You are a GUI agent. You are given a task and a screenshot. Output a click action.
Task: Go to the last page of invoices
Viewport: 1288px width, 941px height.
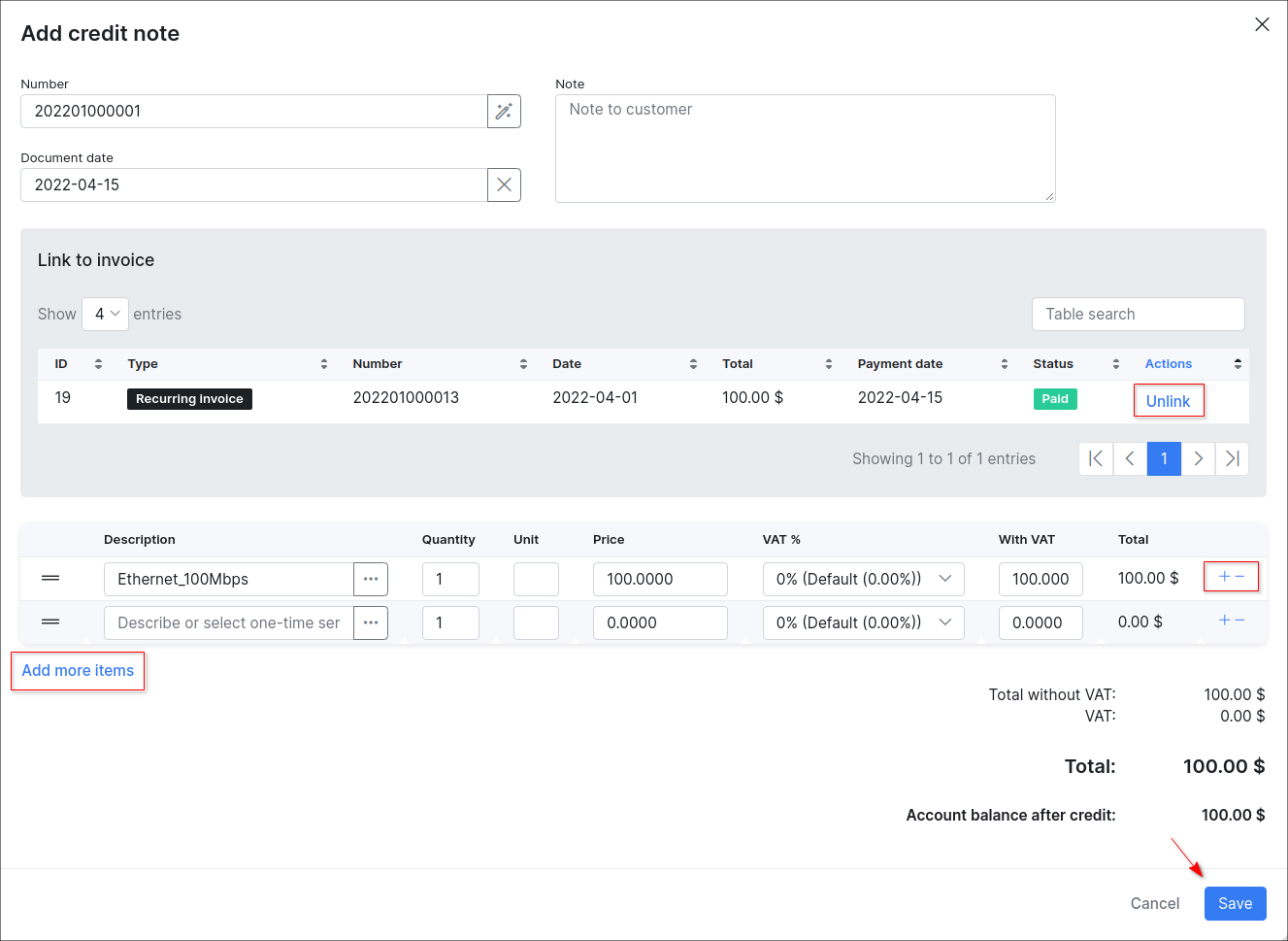coord(1232,459)
